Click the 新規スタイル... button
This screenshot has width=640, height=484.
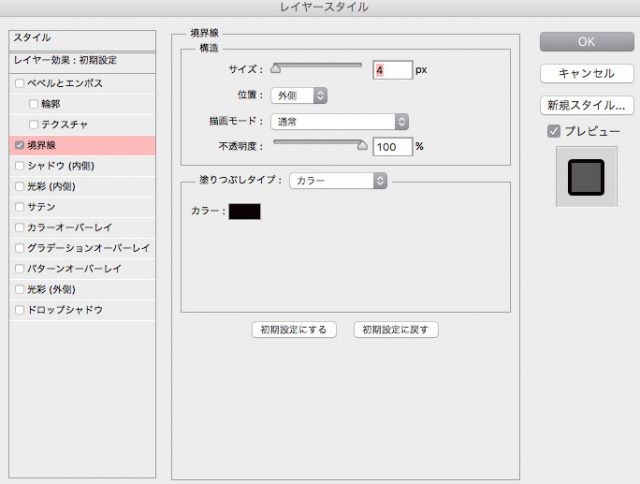coord(586,105)
